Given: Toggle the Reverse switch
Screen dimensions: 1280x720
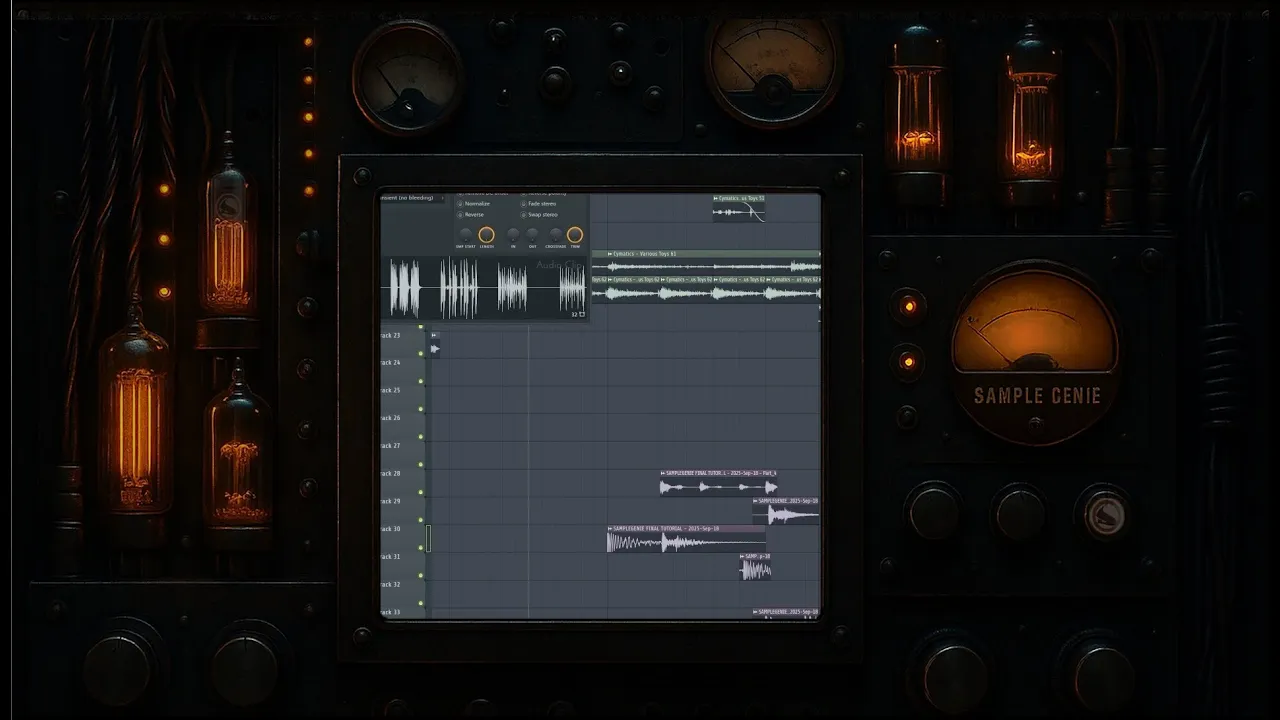Looking at the screenshot, I should coord(460,215).
